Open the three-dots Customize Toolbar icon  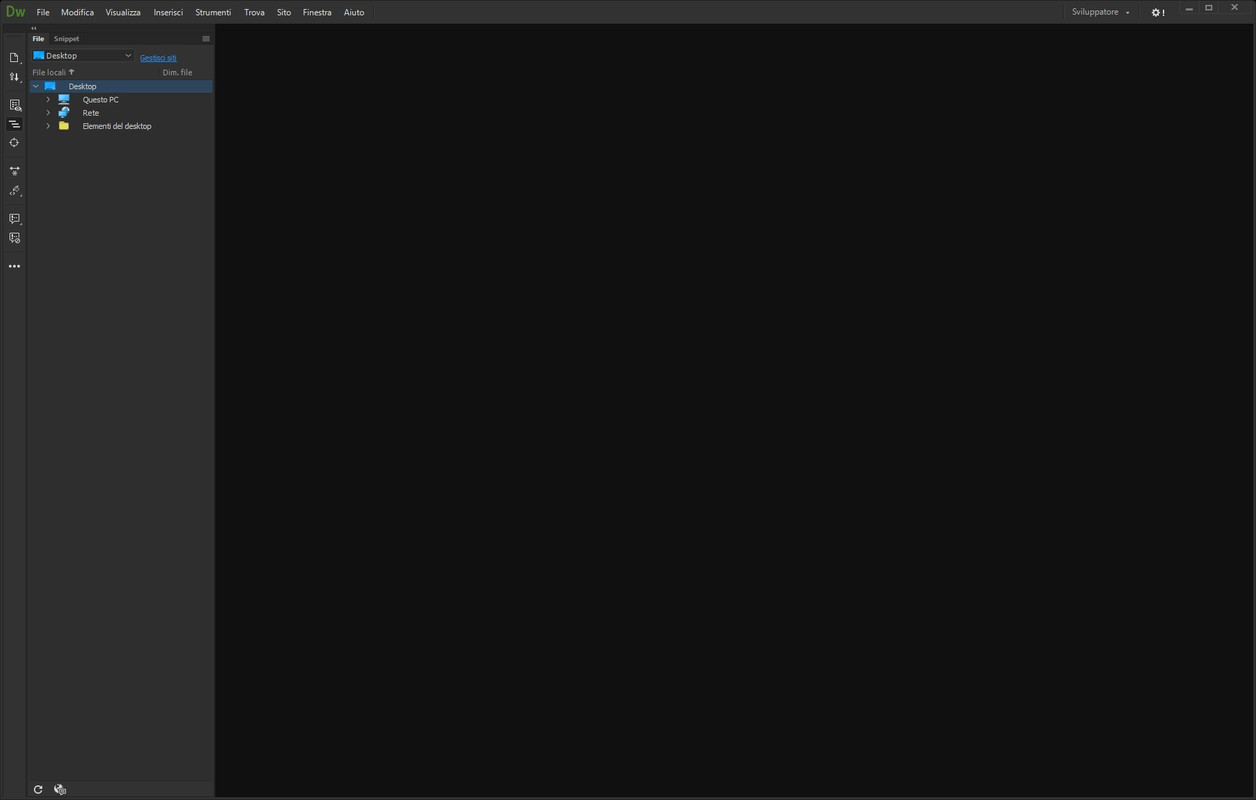[x=14, y=266]
